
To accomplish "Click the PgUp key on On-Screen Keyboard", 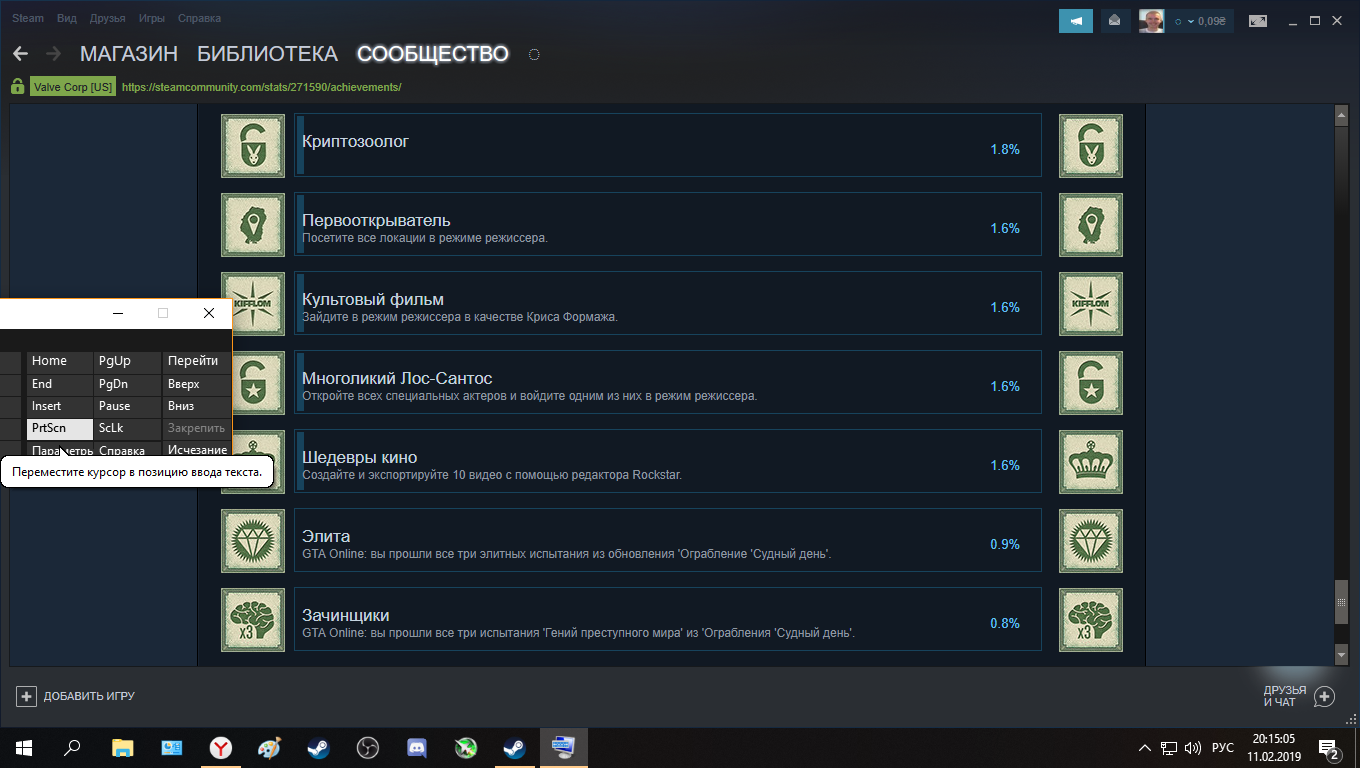I will coord(127,361).
